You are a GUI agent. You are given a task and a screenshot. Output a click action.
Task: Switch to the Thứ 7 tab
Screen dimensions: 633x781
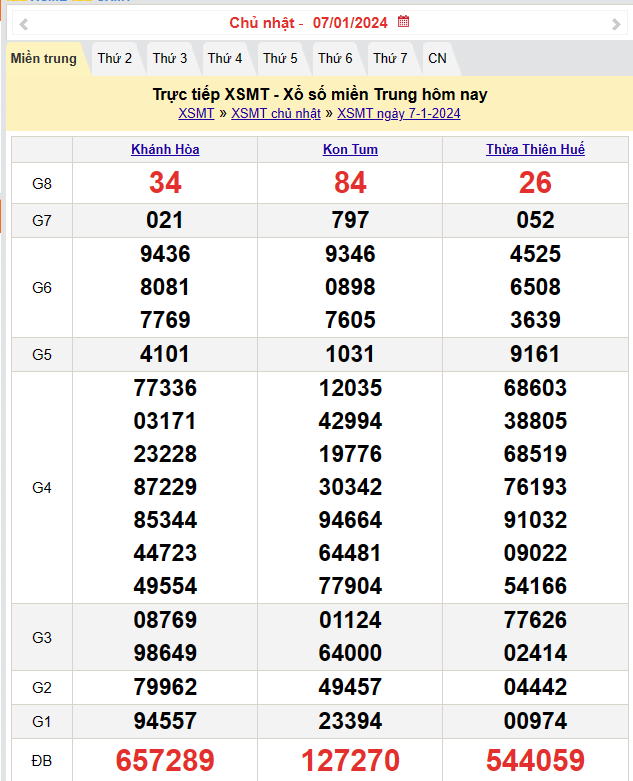click(390, 59)
